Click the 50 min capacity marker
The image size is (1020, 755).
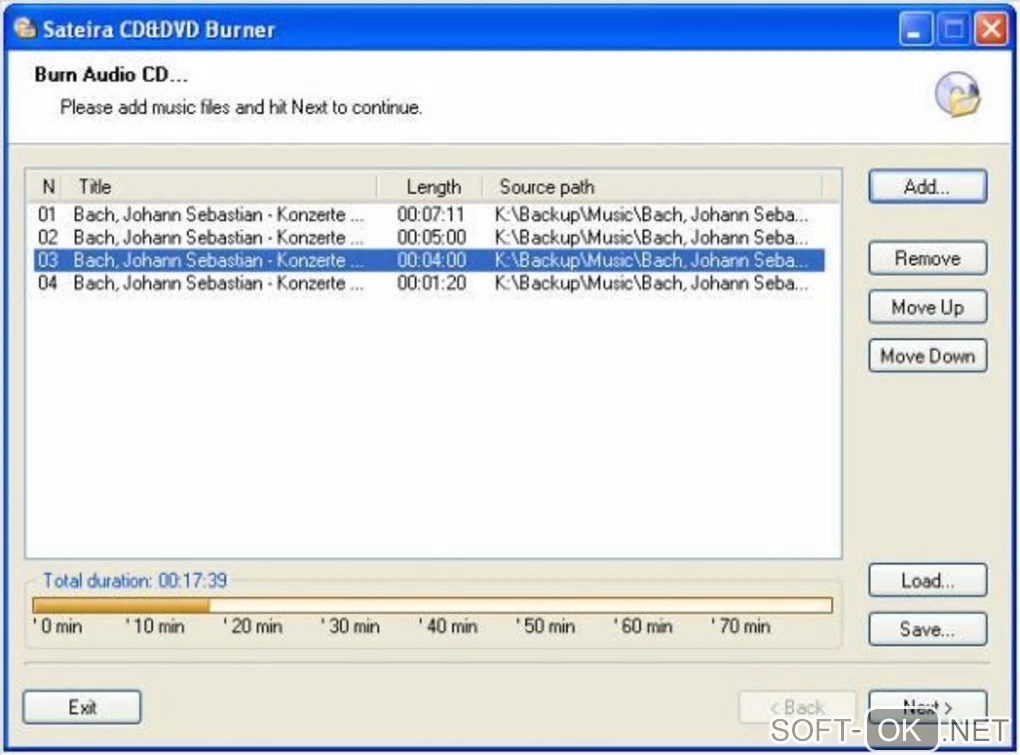point(545,626)
